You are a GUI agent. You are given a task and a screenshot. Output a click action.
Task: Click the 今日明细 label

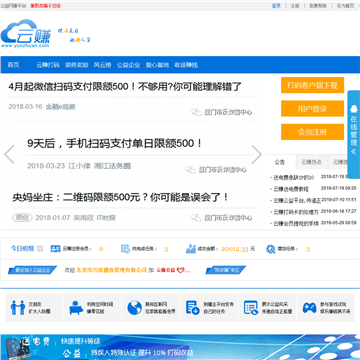(22, 248)
